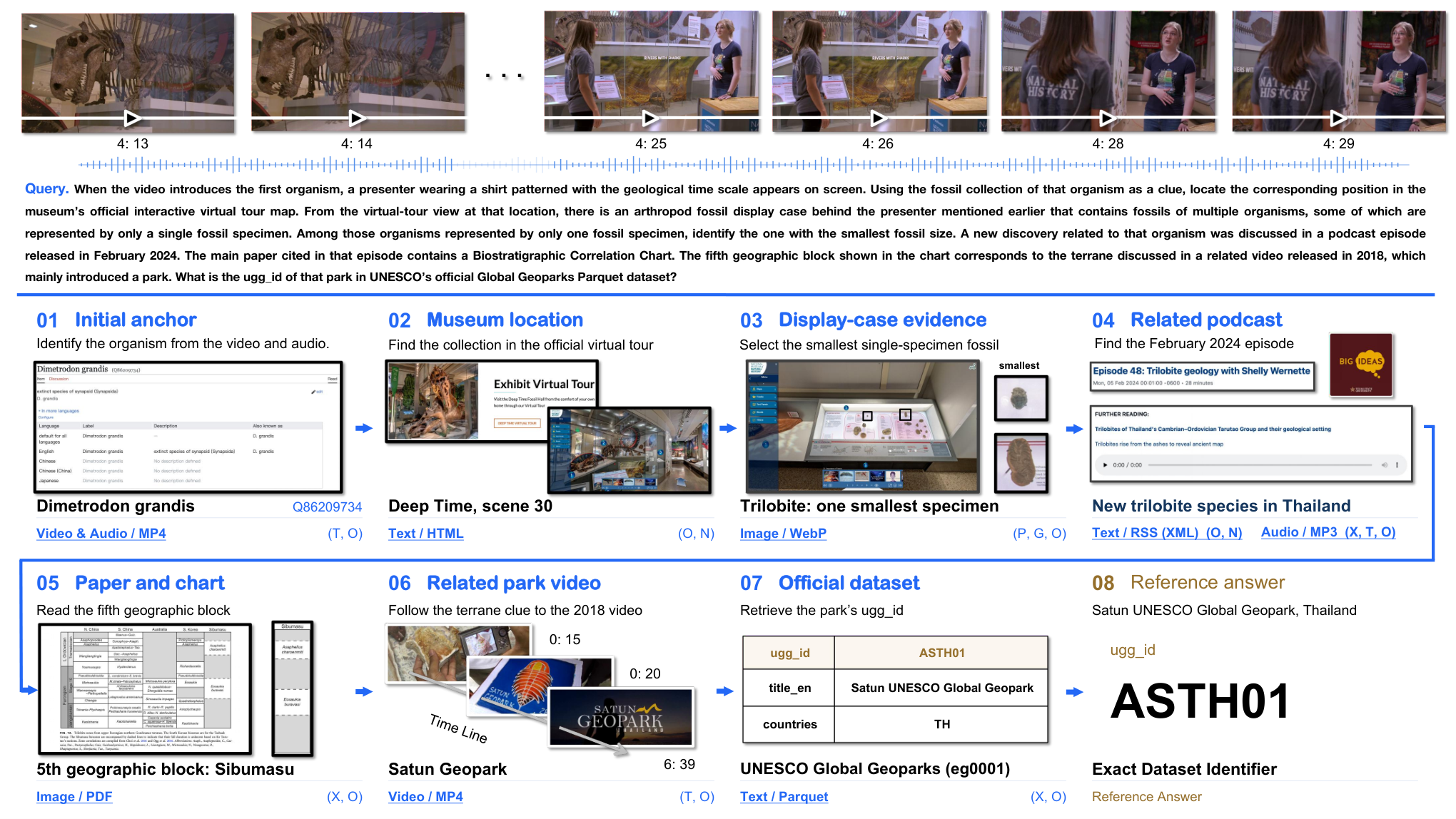
Task: Open the Text / Parquet link
Action: (784, 796)
